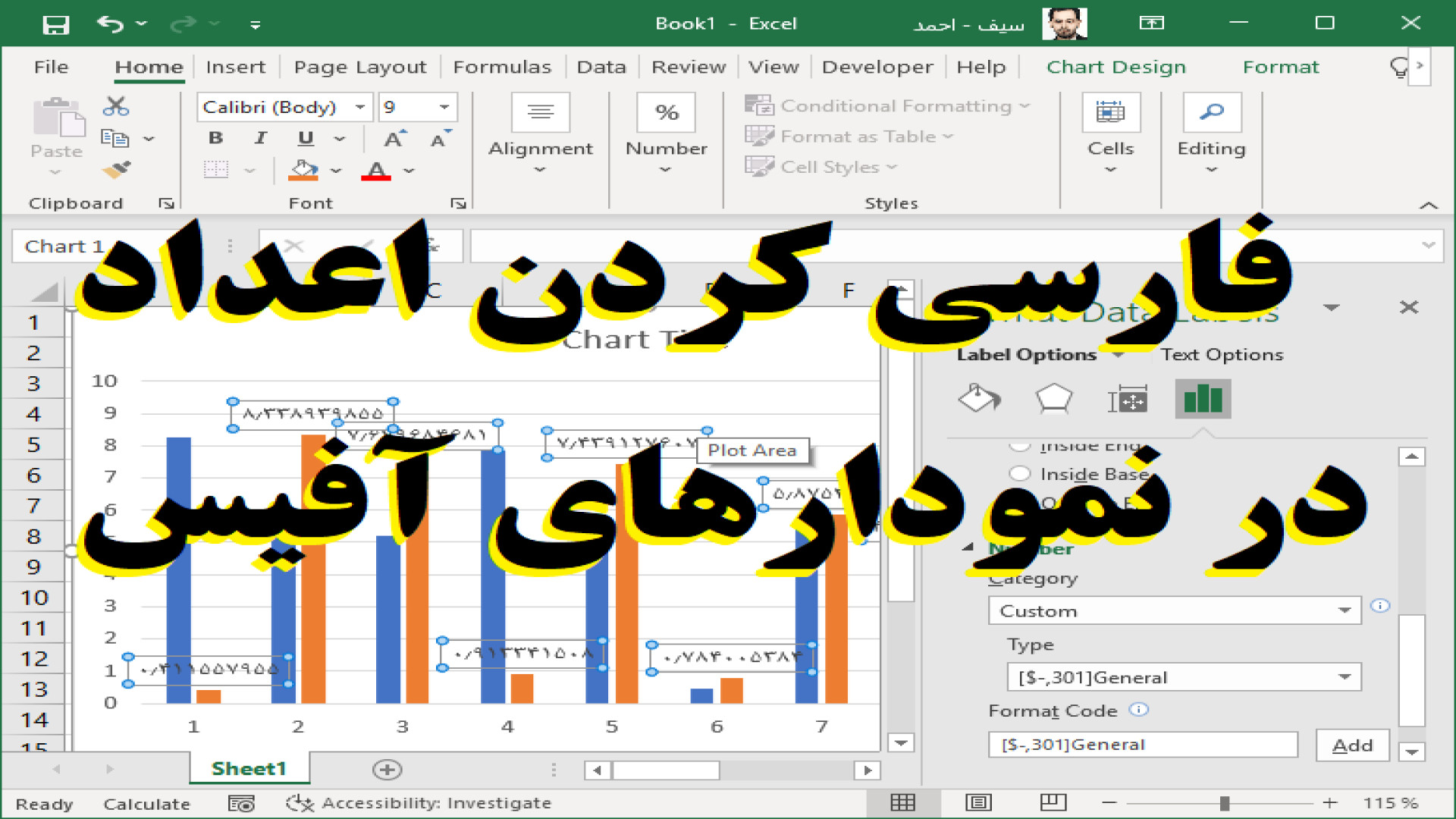Select Fill & Line paint bucket icon
The width and height of the screenshot is (1456, 819).
[979, 399]
